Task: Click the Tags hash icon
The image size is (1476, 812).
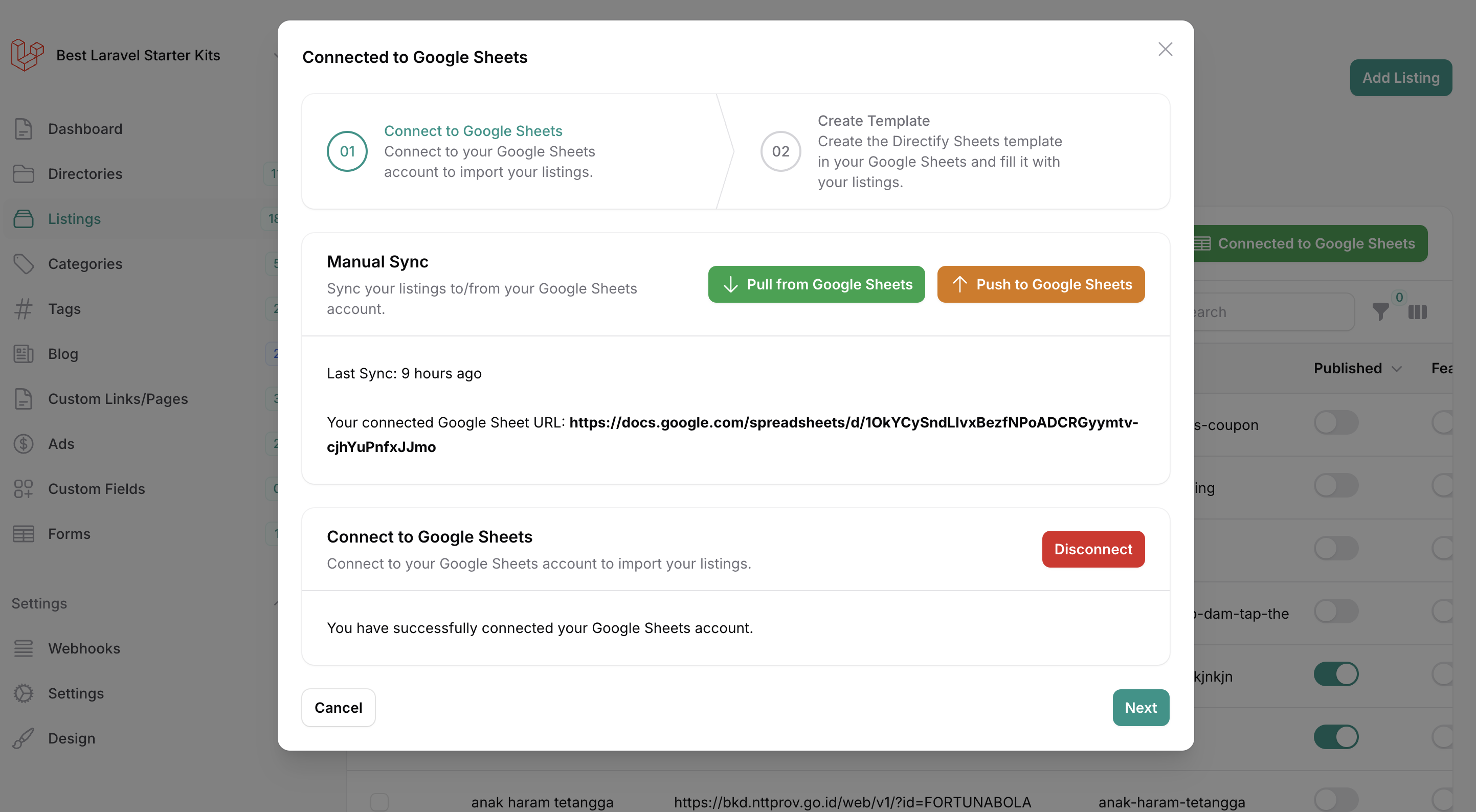Action: (x=23, y=309)
